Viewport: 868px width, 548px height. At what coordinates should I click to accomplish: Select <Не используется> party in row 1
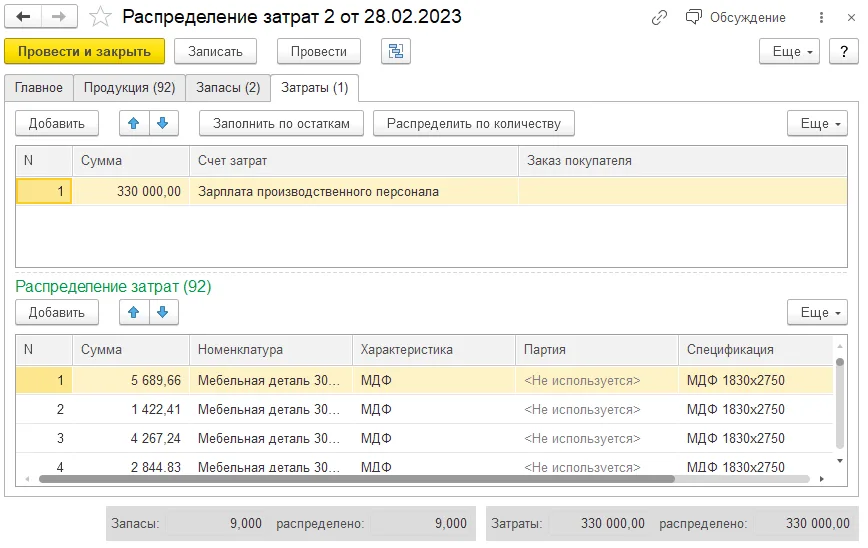click(x=597, y=380)
